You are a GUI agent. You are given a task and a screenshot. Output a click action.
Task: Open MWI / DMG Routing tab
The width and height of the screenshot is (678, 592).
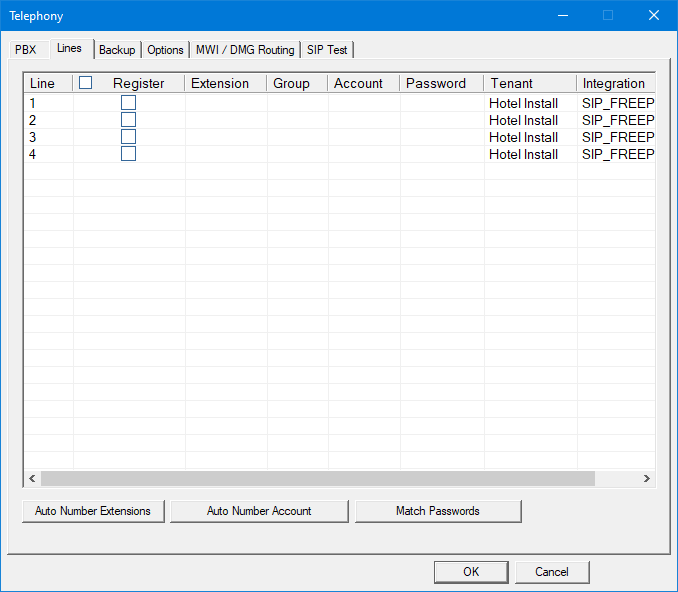click(245, 50)
